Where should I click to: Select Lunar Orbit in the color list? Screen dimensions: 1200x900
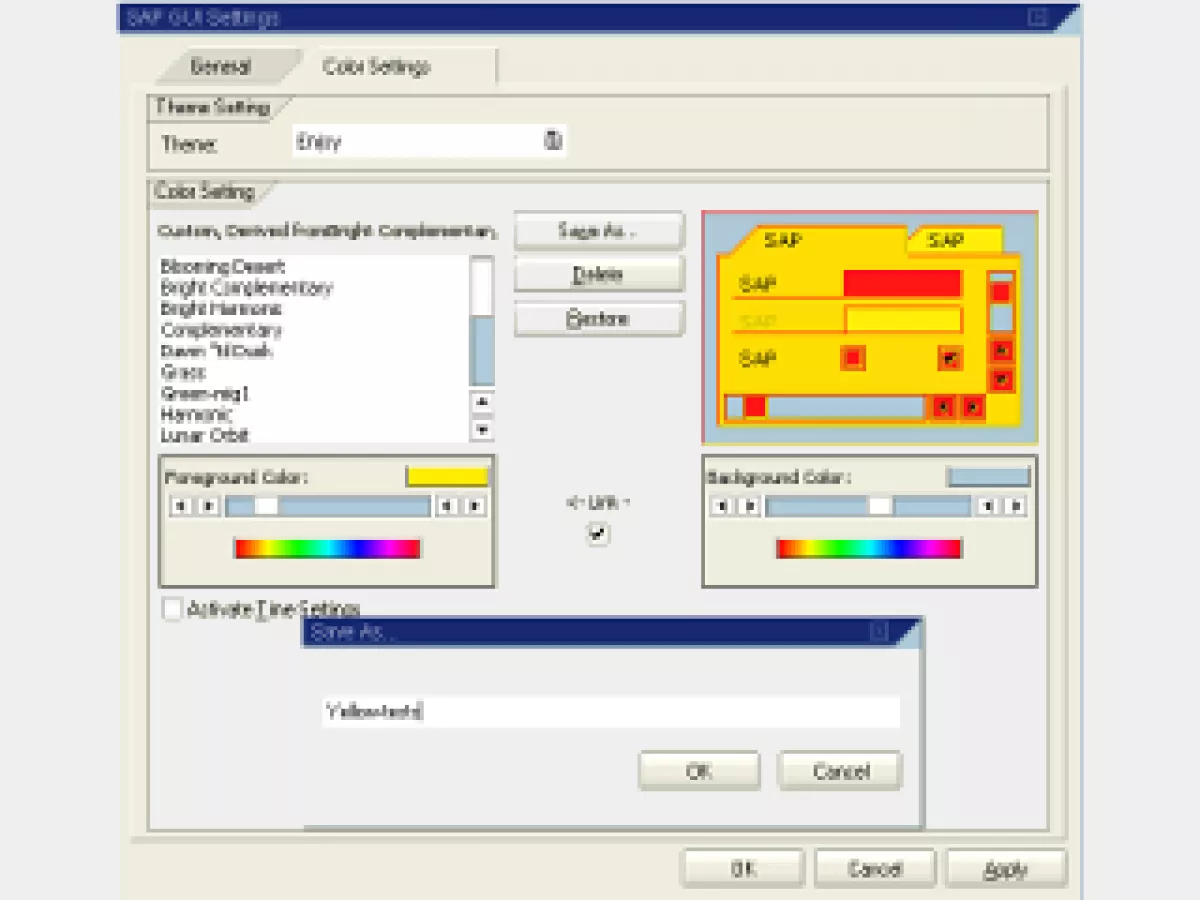pyautogui.click(x=205, y=435)
